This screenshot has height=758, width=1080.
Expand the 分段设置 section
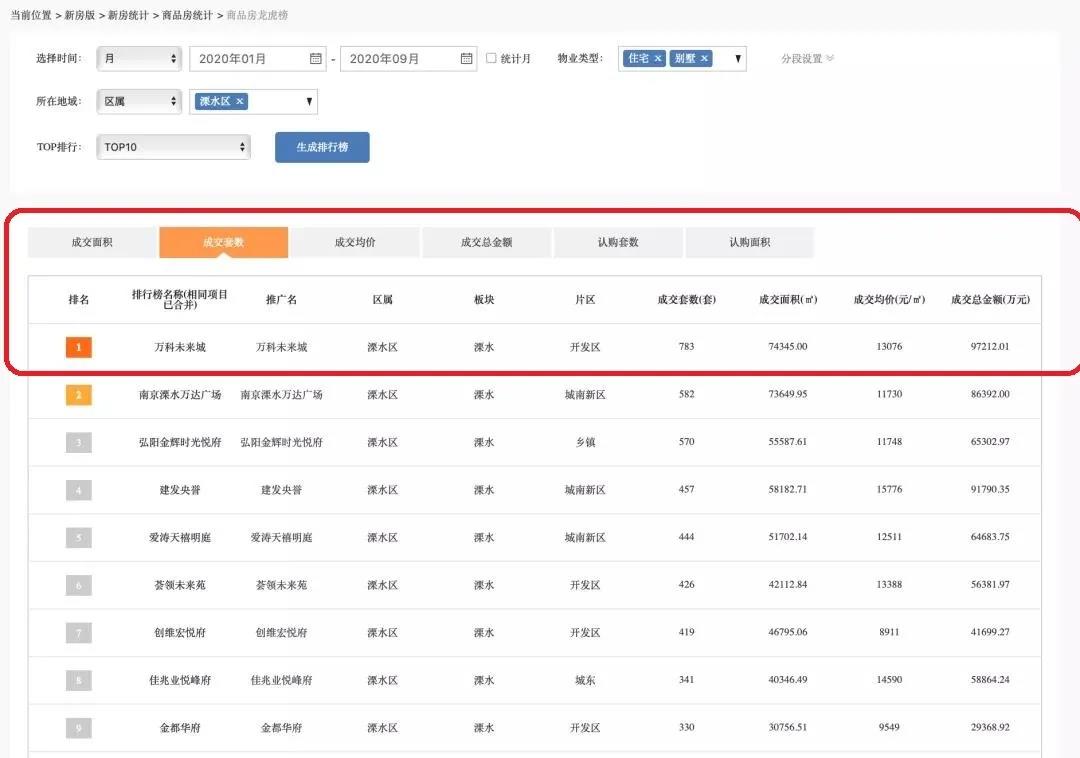point(807,59)
